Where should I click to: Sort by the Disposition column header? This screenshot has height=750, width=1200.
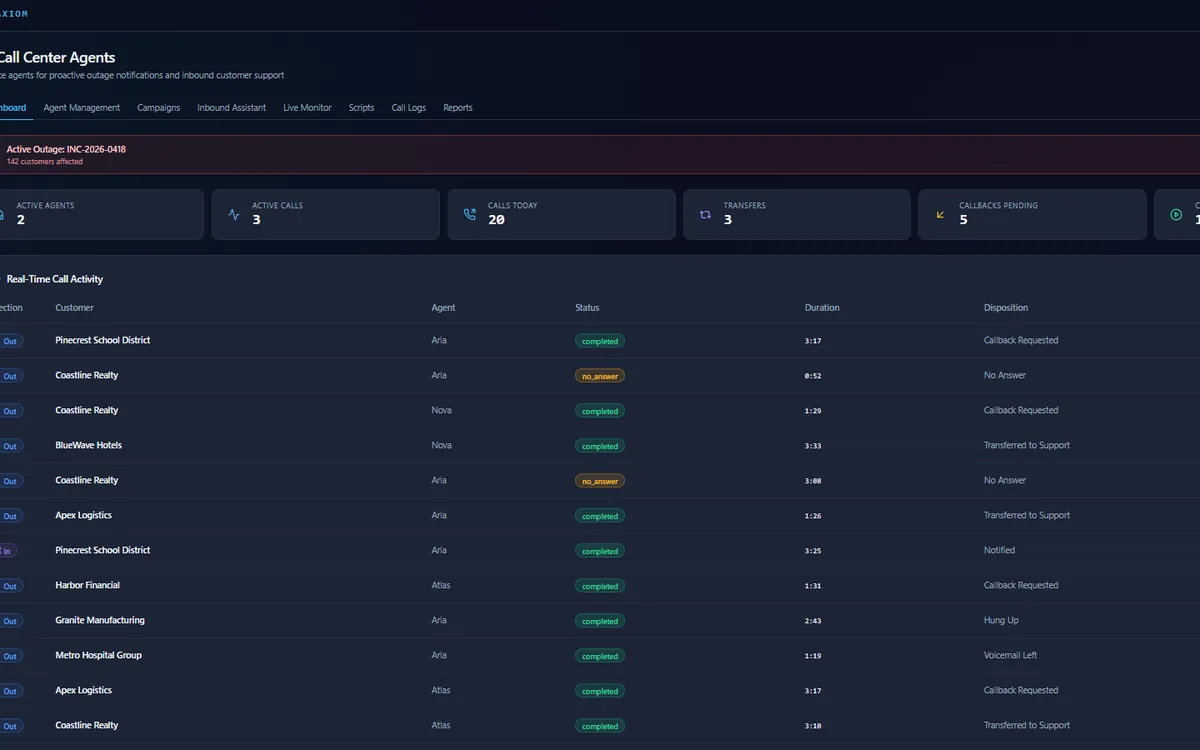[1006, 308]
